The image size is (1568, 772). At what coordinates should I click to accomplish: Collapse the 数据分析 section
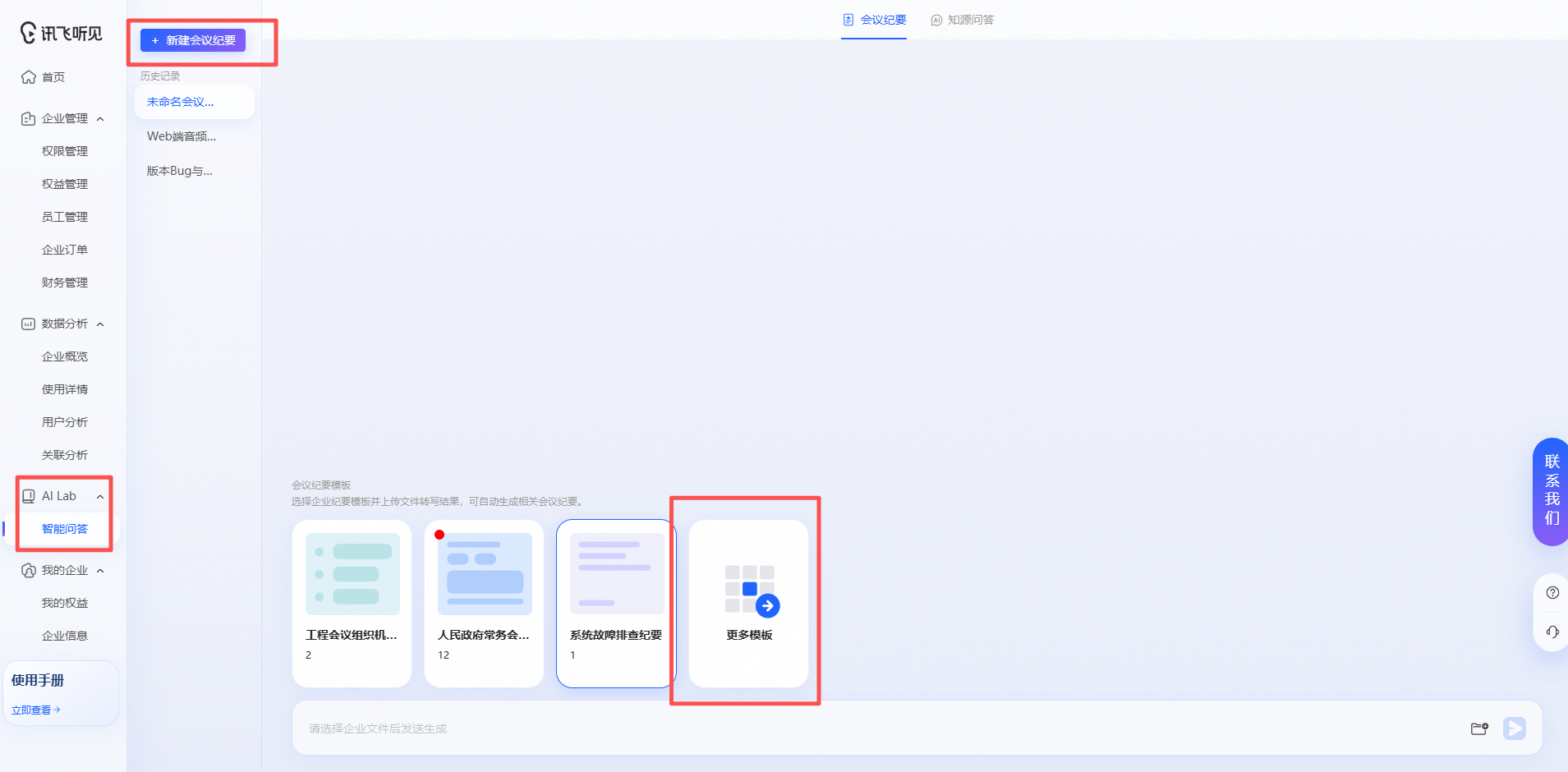coord(100,324)
